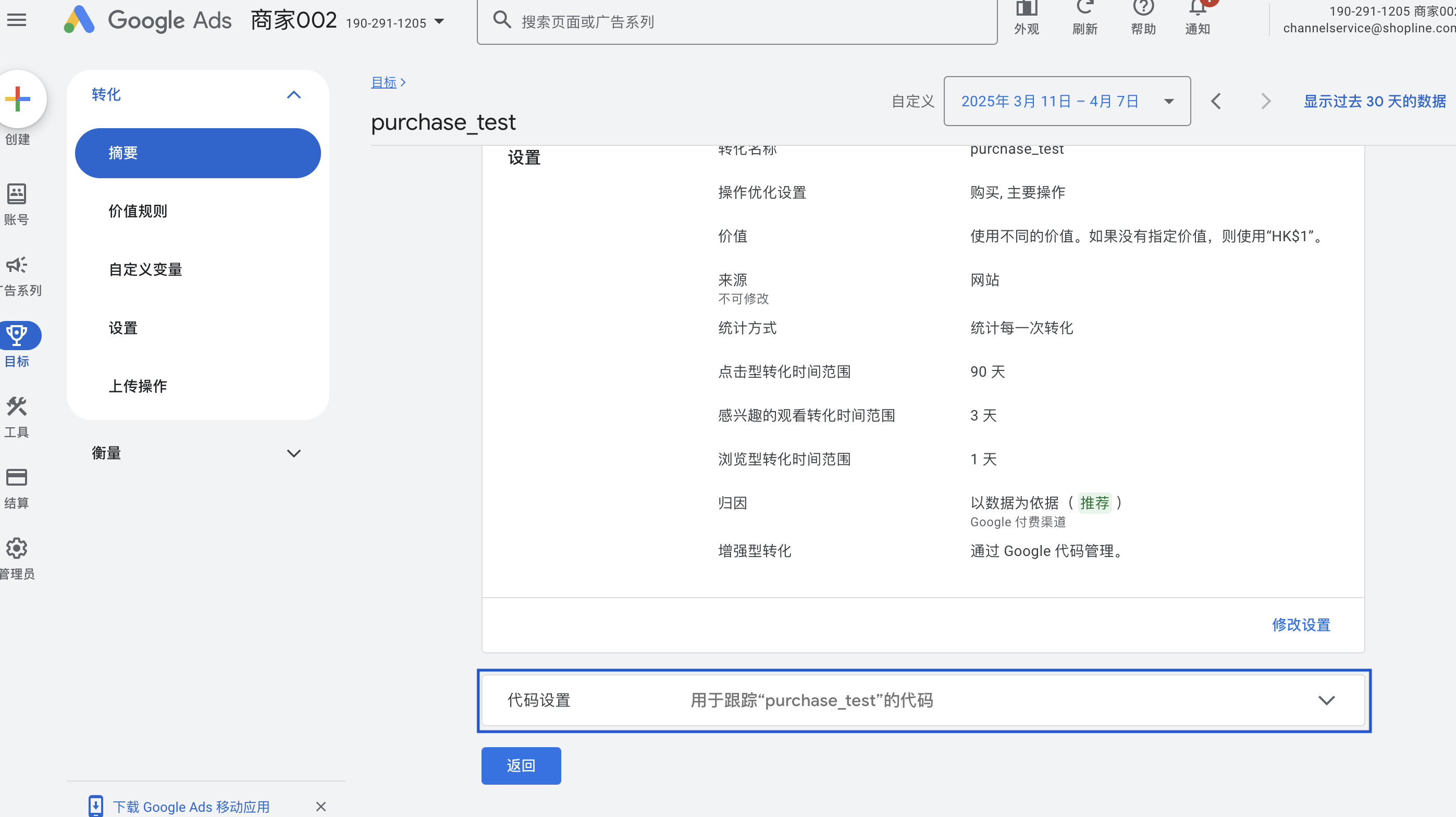Viewport: 1456px width, 817px height.
Task: Go to previous date range arrow
Action: click(1216, 101)
